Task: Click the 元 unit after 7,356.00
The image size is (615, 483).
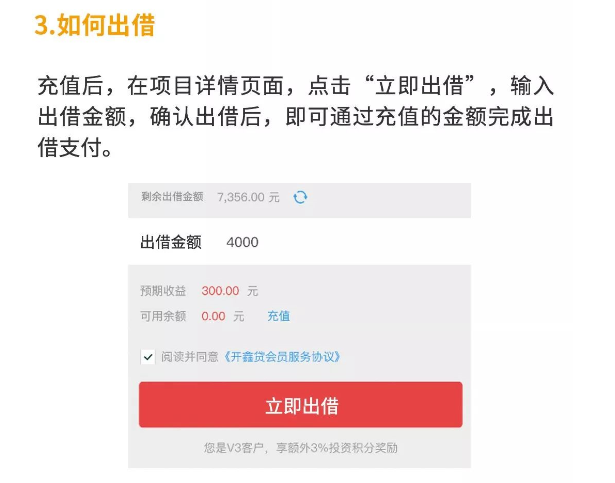Action: click(274, 197)
